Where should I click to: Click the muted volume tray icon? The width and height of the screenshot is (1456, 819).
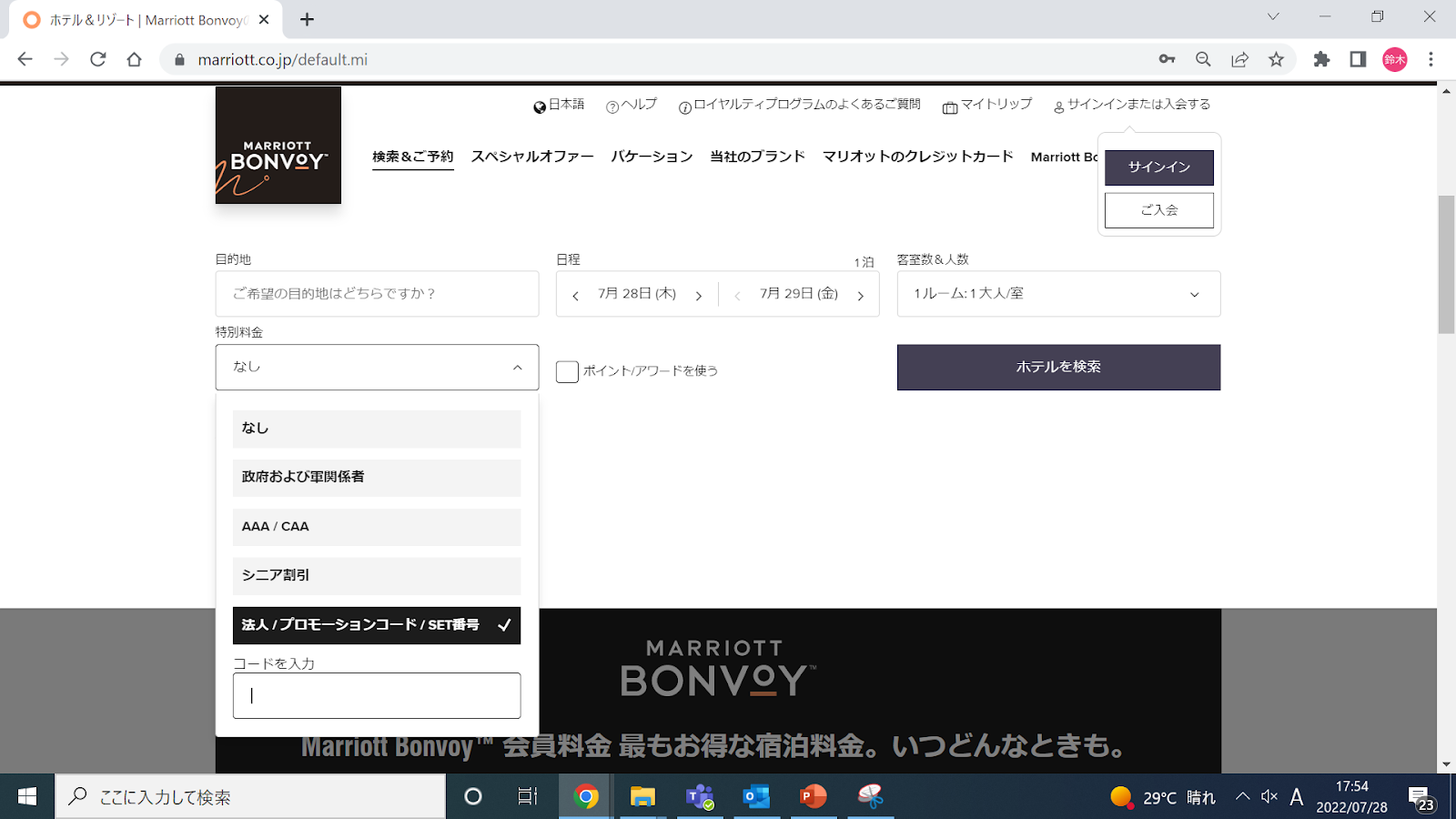coord(1269,797)
